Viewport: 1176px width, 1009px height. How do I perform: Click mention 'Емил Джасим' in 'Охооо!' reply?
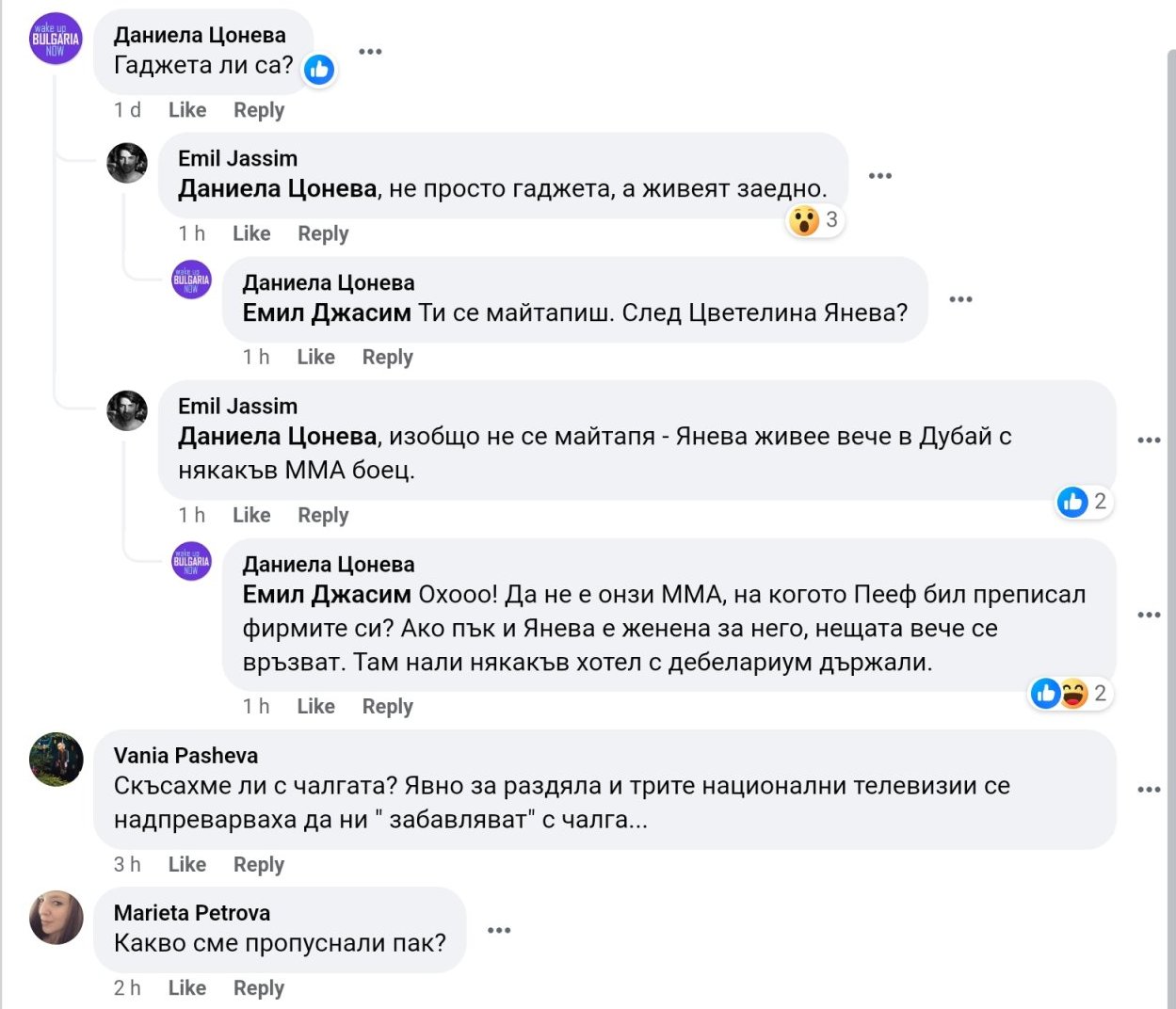point(327,595)
